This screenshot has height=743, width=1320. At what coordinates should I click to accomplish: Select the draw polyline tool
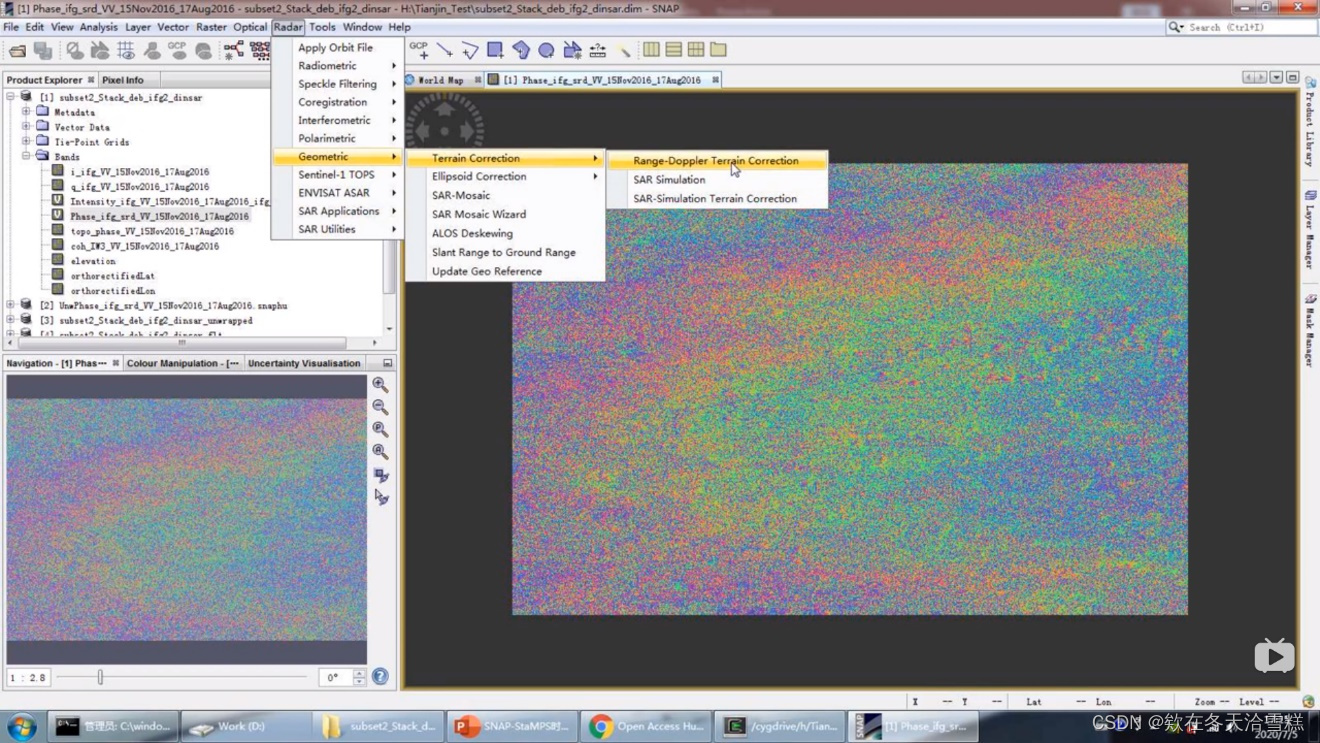point(470,49)
